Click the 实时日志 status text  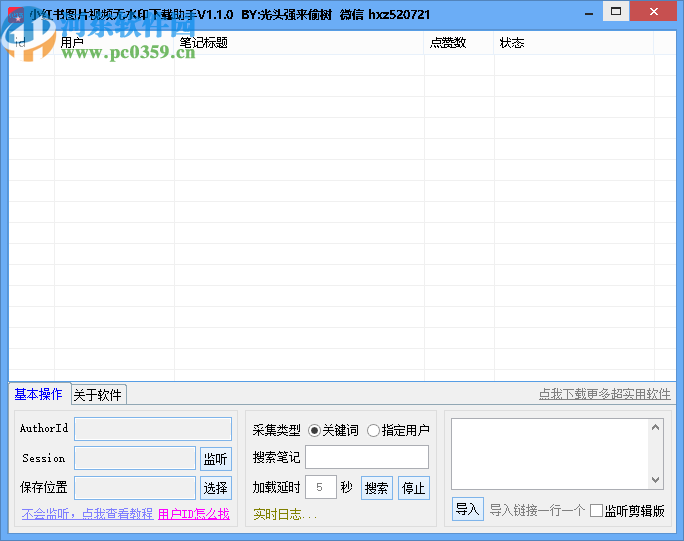point(285,514)
